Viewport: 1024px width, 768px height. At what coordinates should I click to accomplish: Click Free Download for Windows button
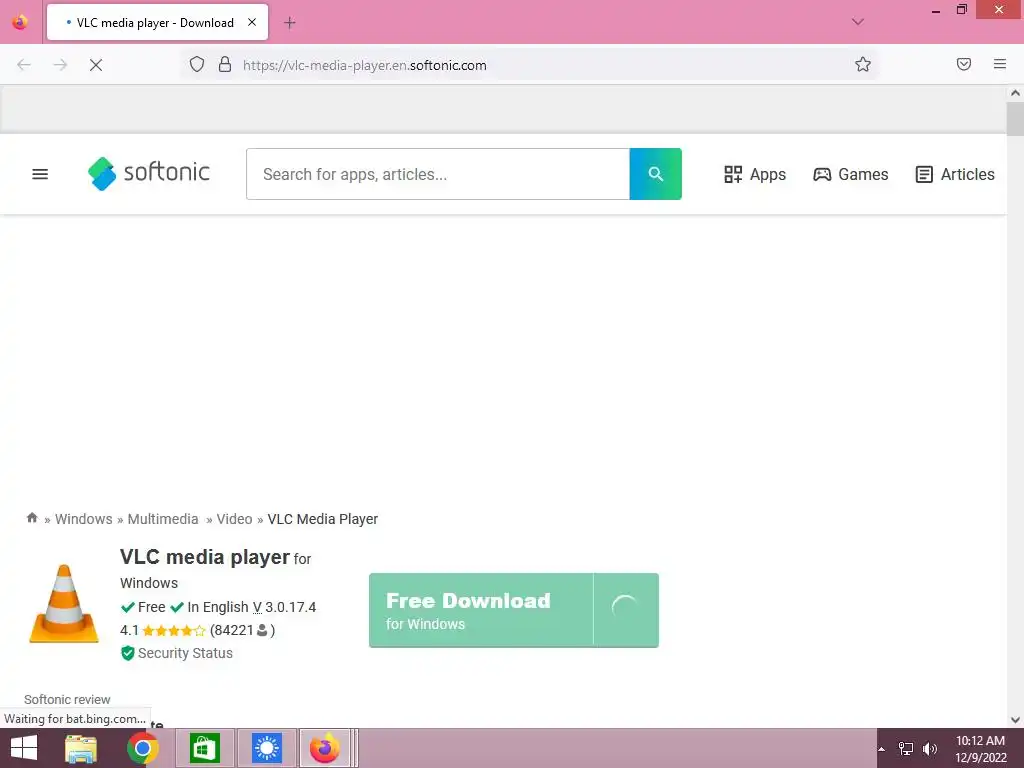tap(481, 611)
